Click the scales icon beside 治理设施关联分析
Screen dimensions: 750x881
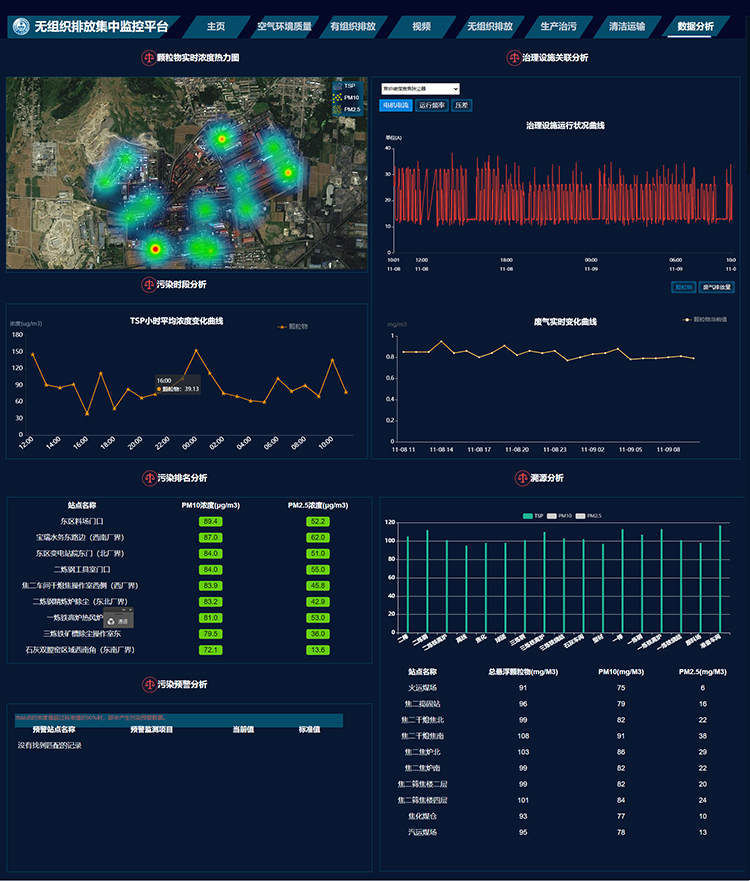tap(514, 58)
